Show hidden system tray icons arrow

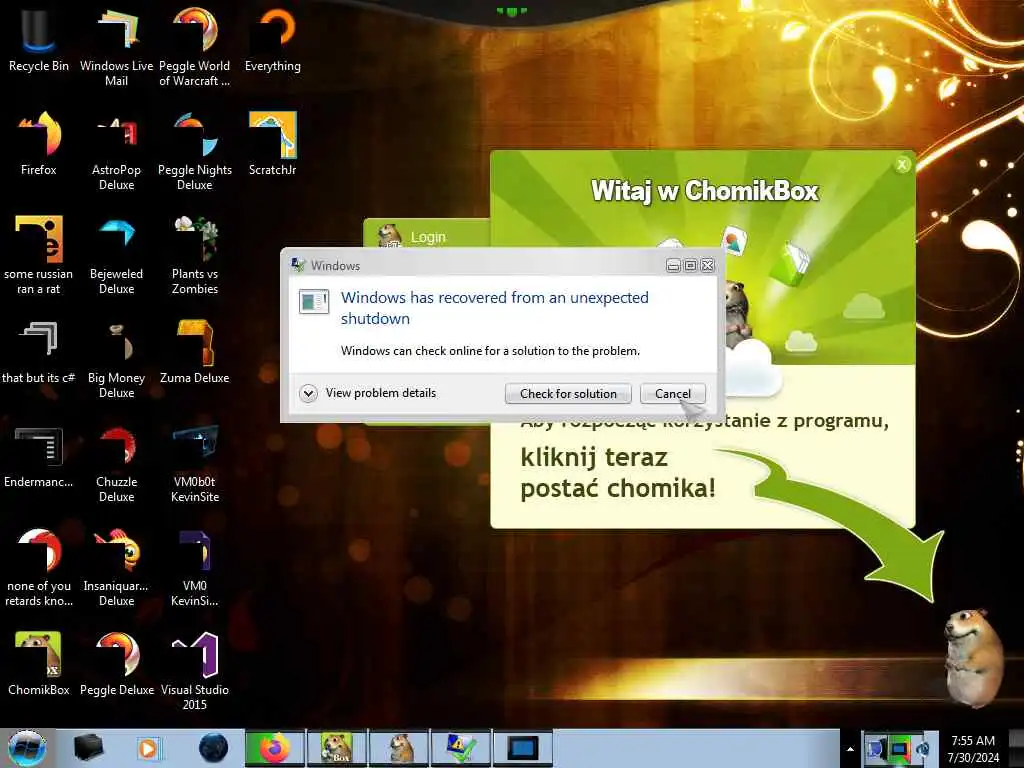click(850, 749)
